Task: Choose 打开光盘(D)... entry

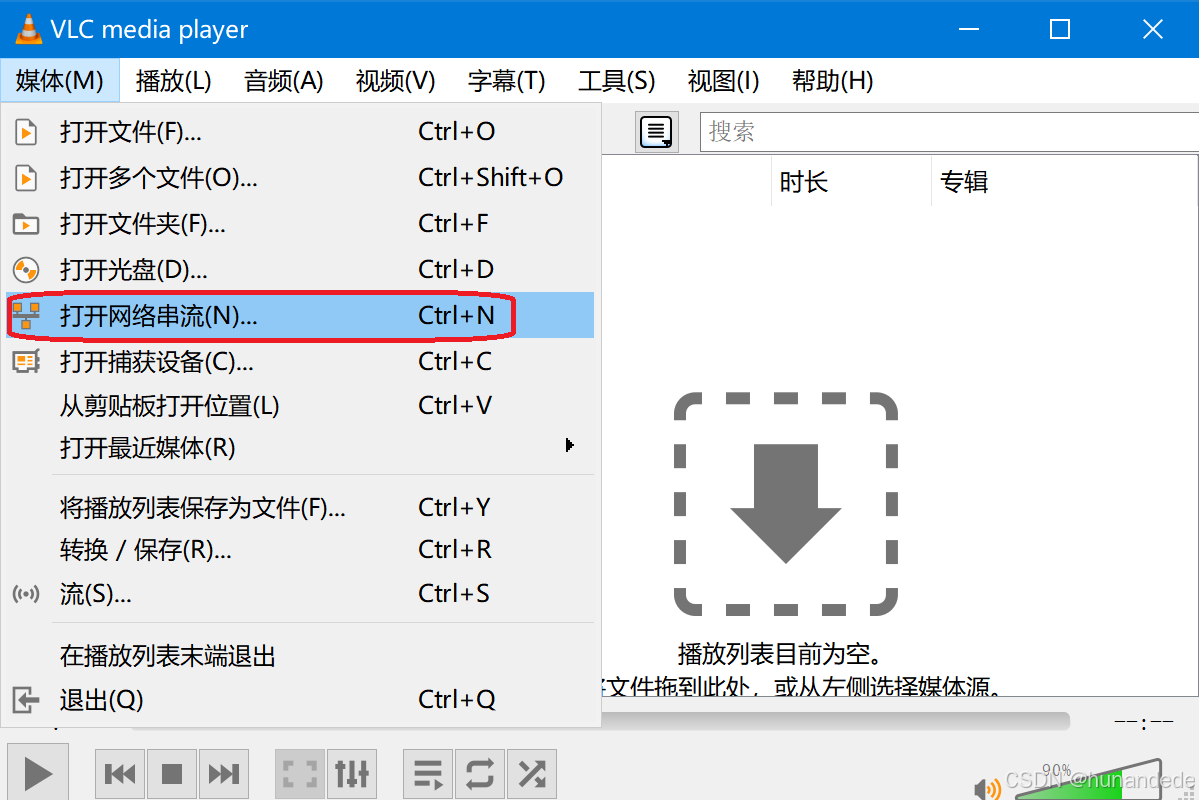Action: coord(300,270)
